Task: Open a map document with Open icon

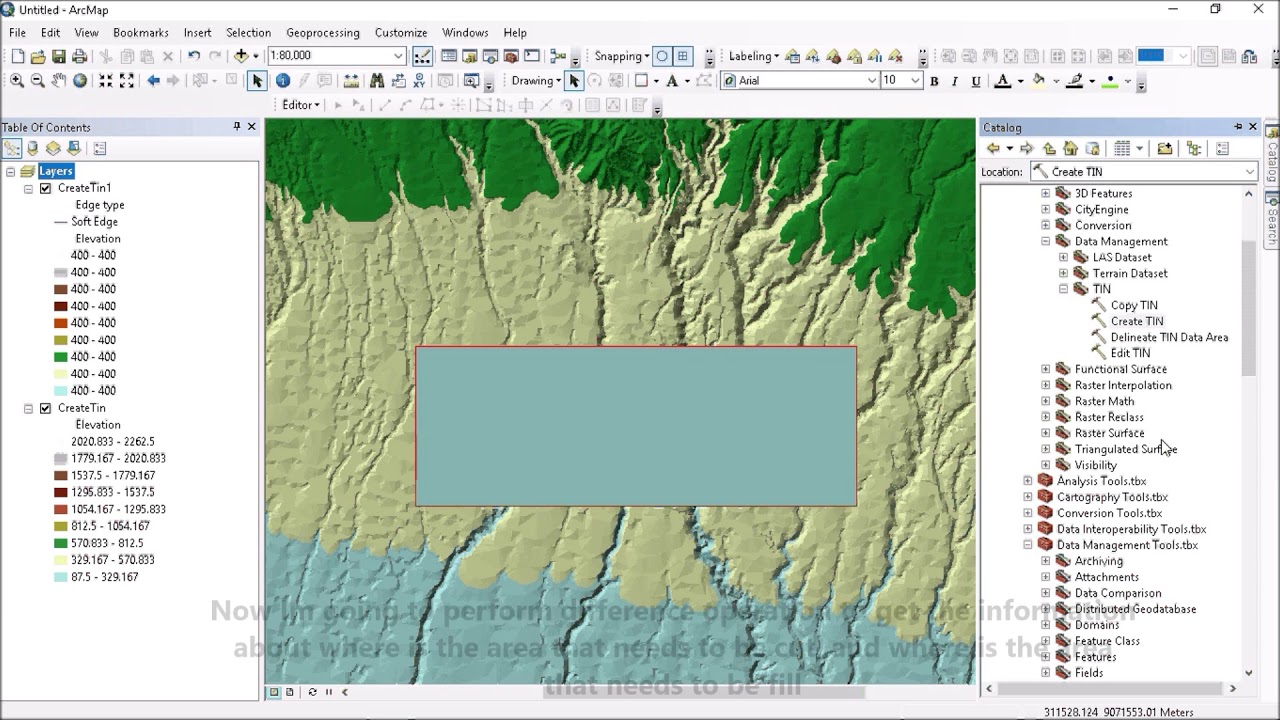Action: [x=38, y=57]
